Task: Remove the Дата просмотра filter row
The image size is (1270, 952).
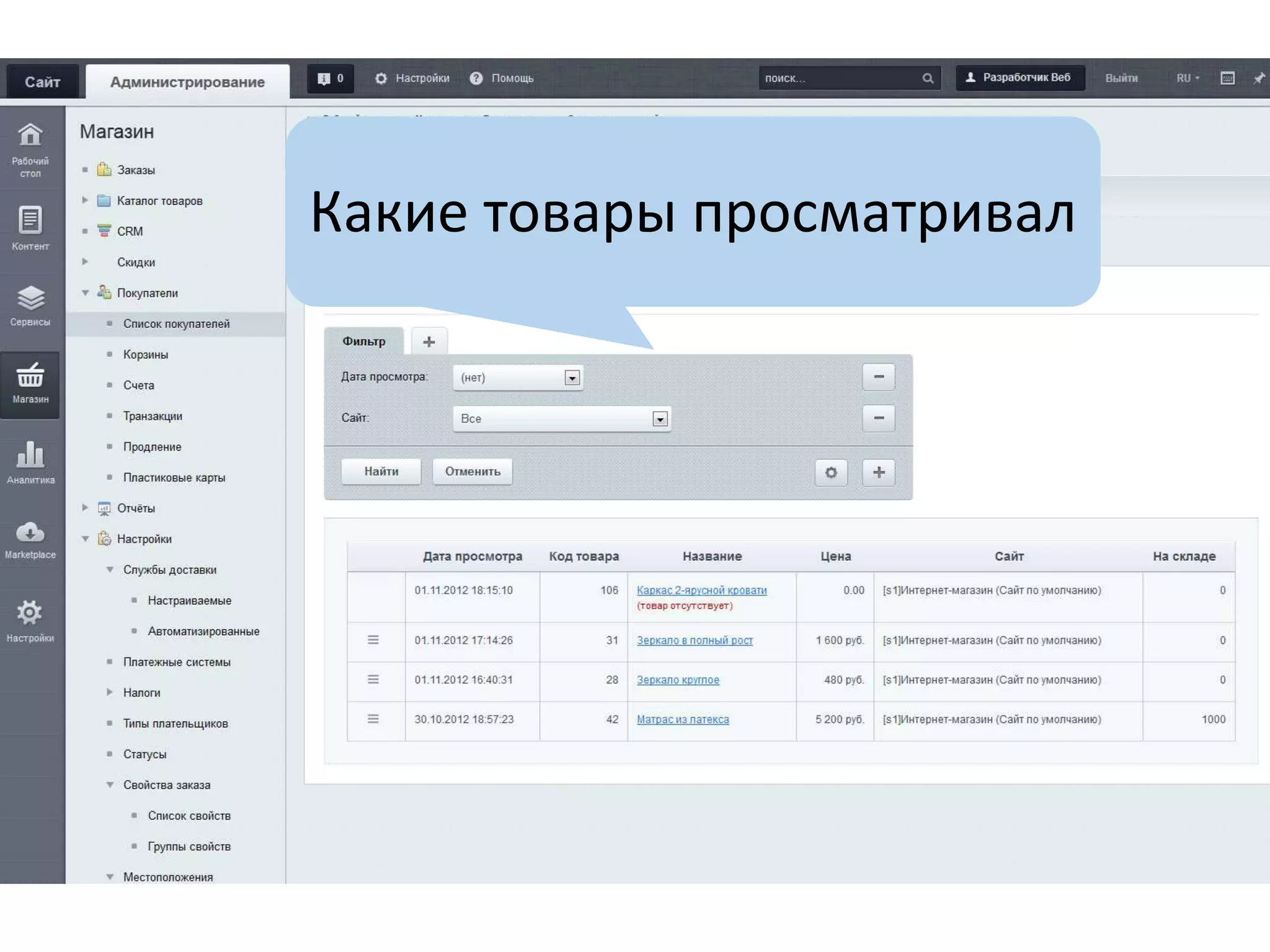Action: tap(879, 377)
